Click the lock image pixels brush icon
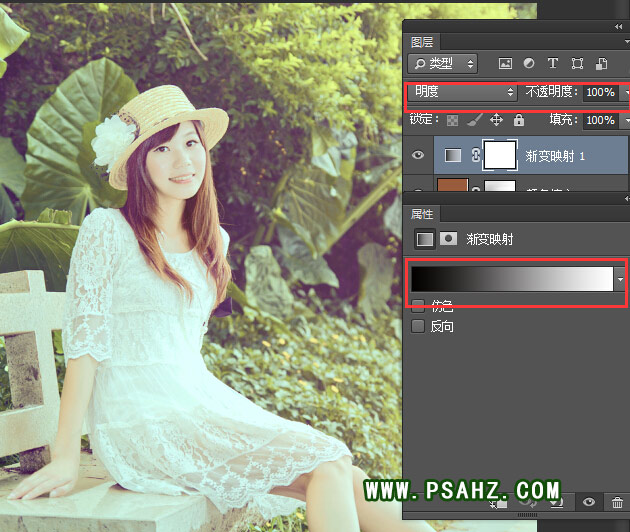This screenshot has width=630, height=532. (473, 120)
